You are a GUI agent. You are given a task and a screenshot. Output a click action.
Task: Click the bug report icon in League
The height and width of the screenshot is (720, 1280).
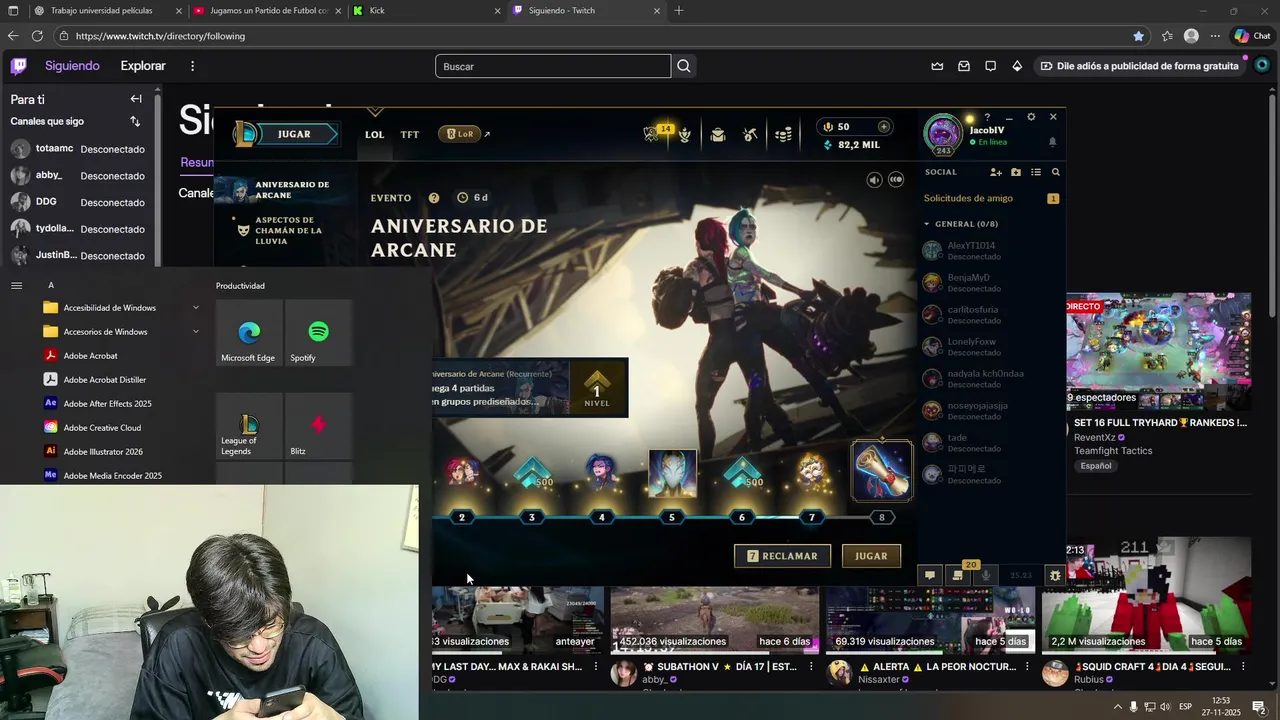pos(1054,575)
